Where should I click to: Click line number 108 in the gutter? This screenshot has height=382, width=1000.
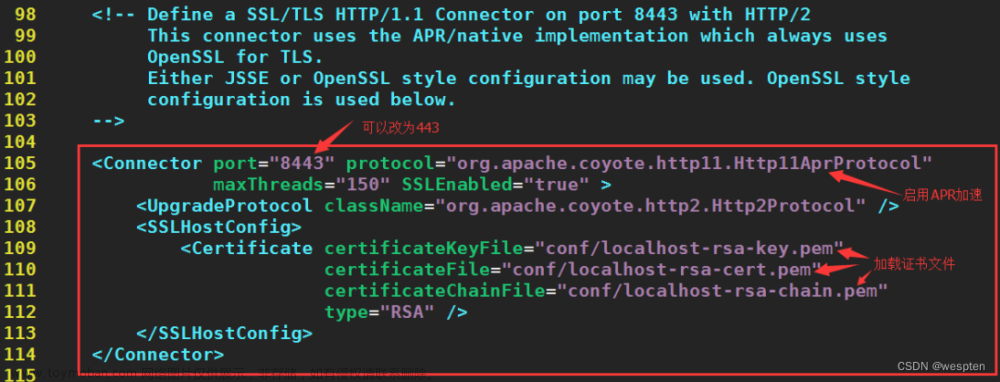pyautogui.click(x=19, y=226)
